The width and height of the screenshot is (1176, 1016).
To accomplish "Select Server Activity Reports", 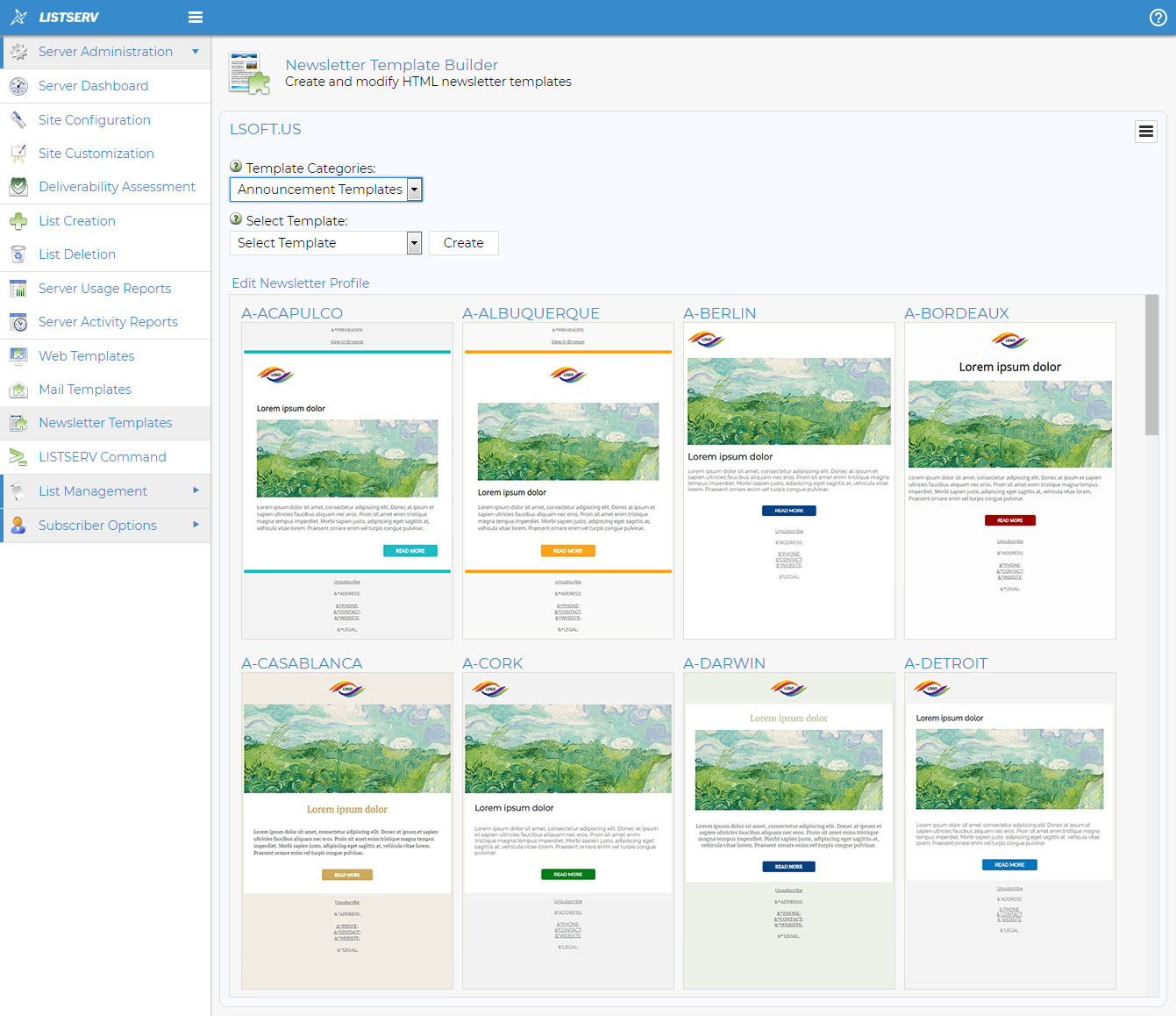I will [x=108, y=322].
